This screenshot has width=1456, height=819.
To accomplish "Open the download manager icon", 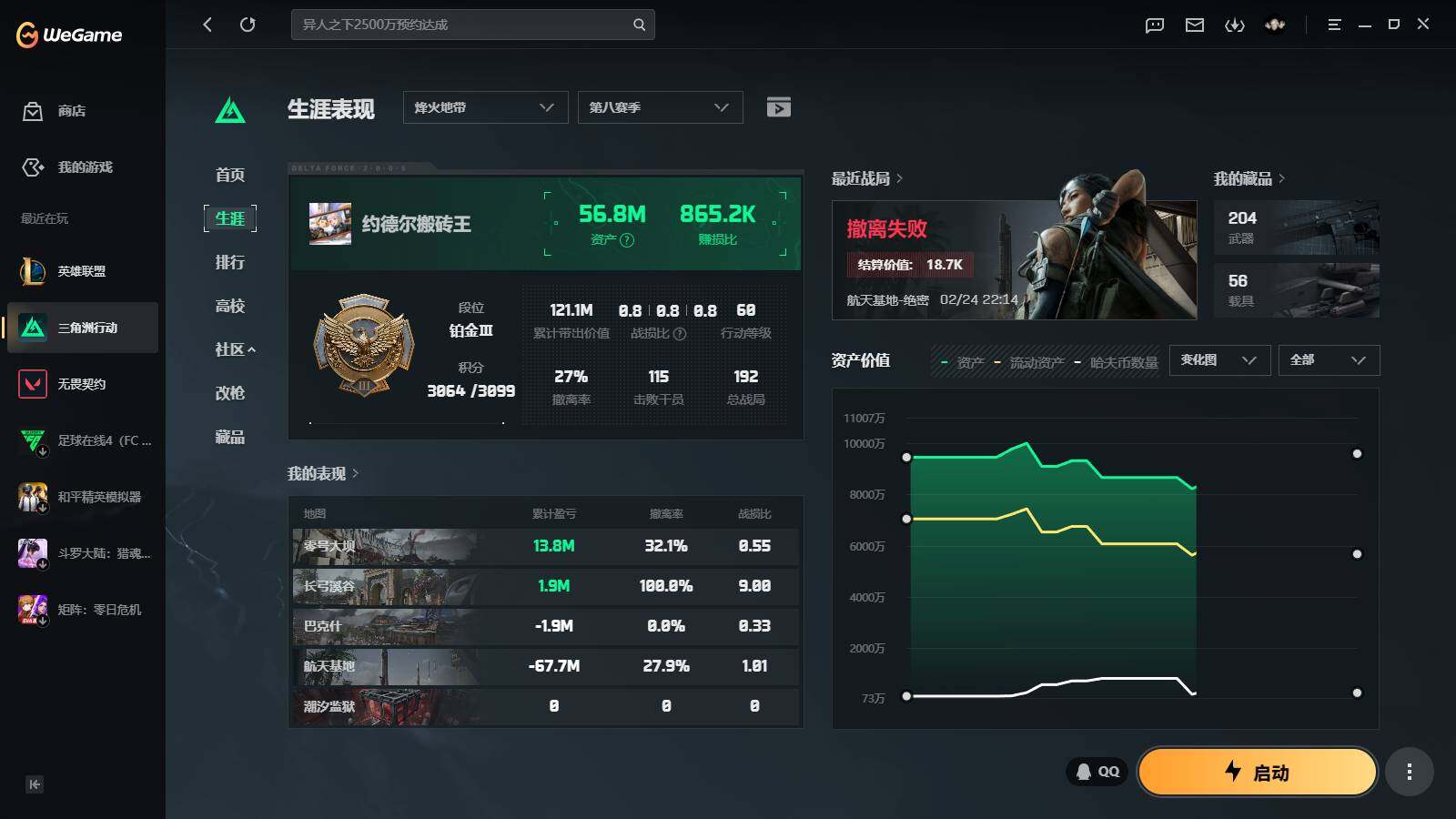I will [x=1234, y=25].
